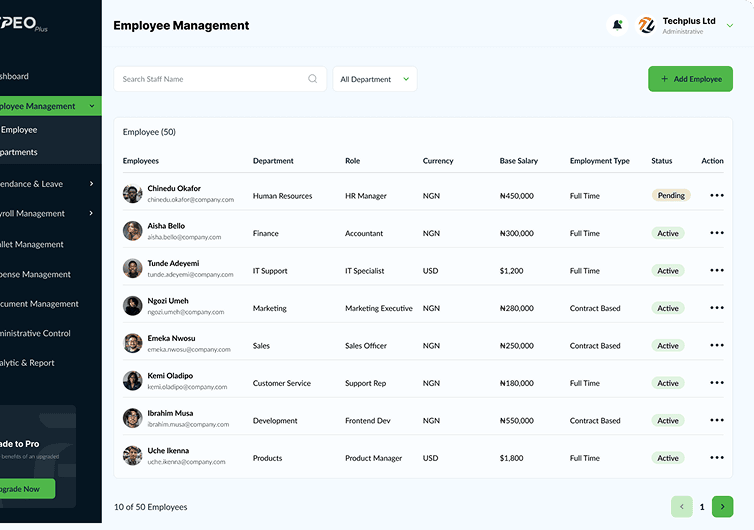Click Ibrahim Musa's avatar photo
Image resolution: width=754 pixels, height=530 pixels.
[x=133, y=418]
